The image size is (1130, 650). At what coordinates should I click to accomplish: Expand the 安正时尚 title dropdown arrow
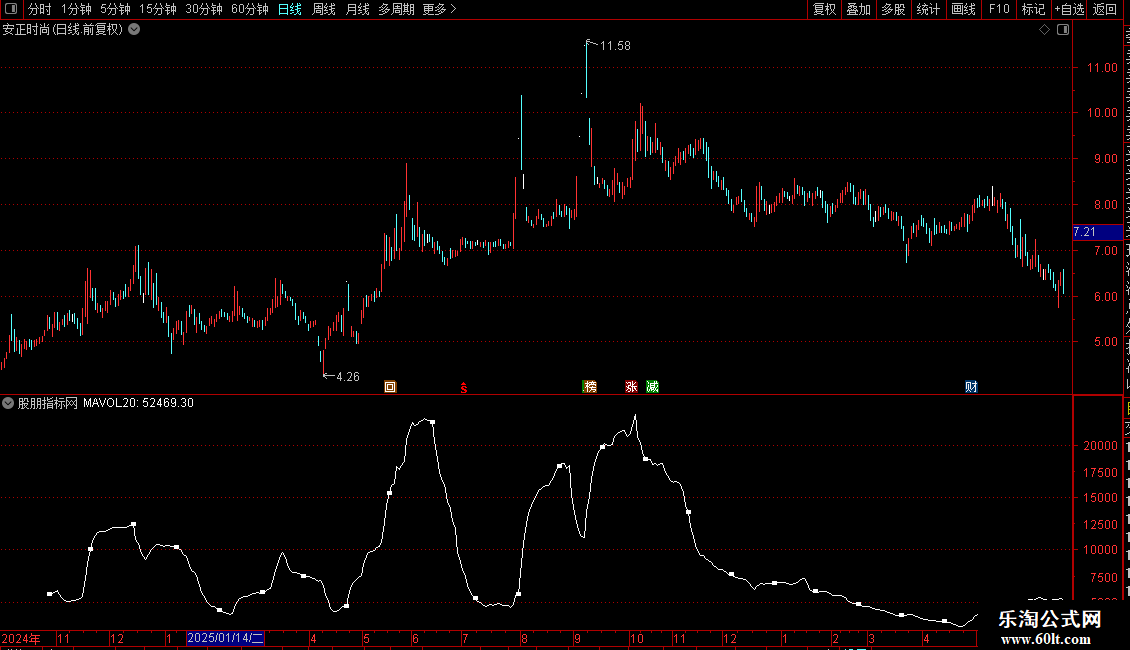134,30
